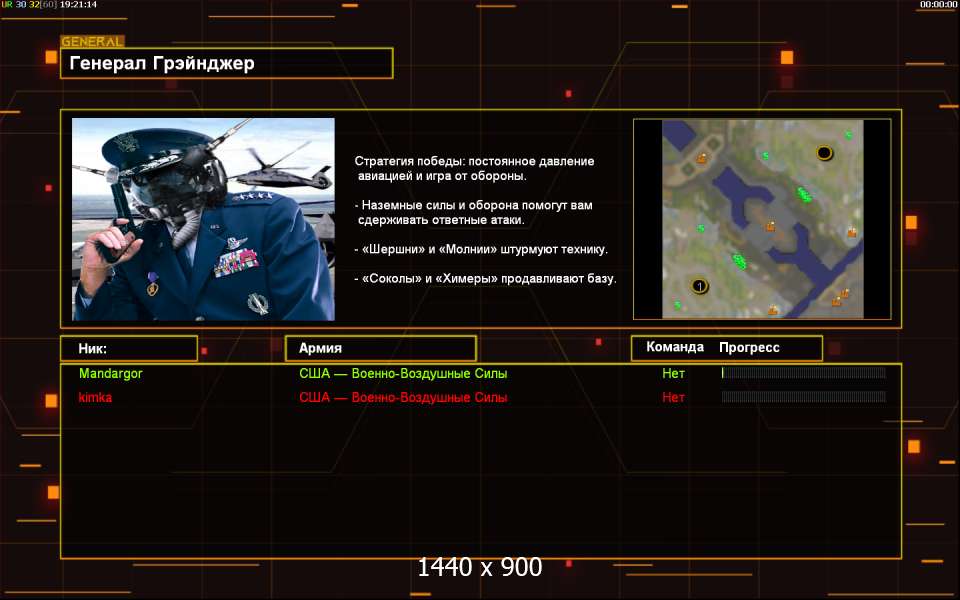
Task: Click the "Команда" column header
Action: click(675, 348)
